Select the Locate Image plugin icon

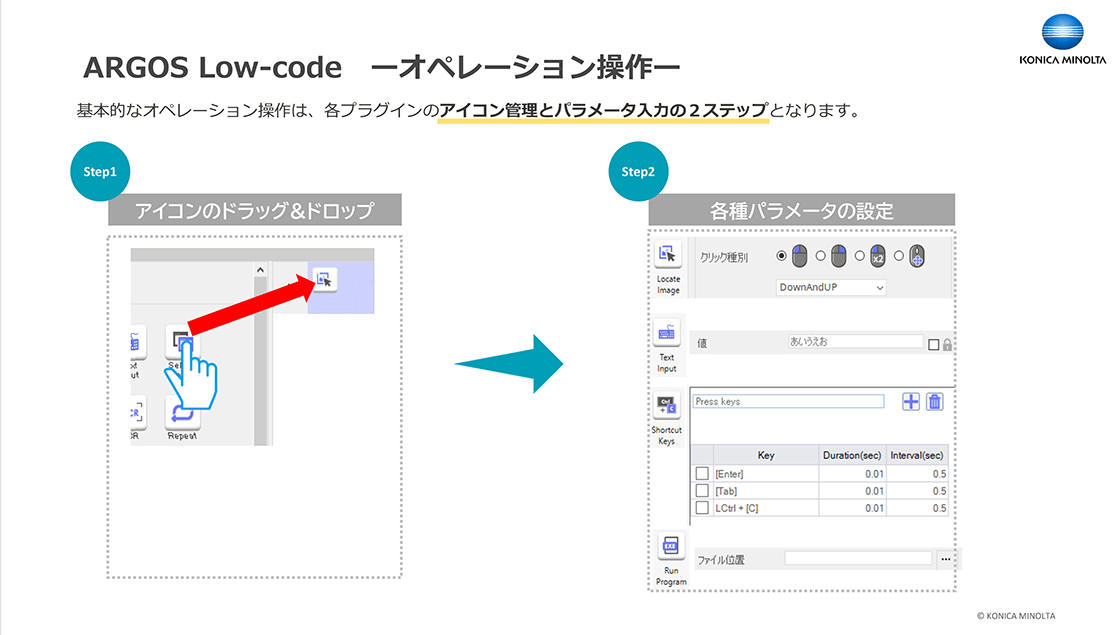(667, 255)
